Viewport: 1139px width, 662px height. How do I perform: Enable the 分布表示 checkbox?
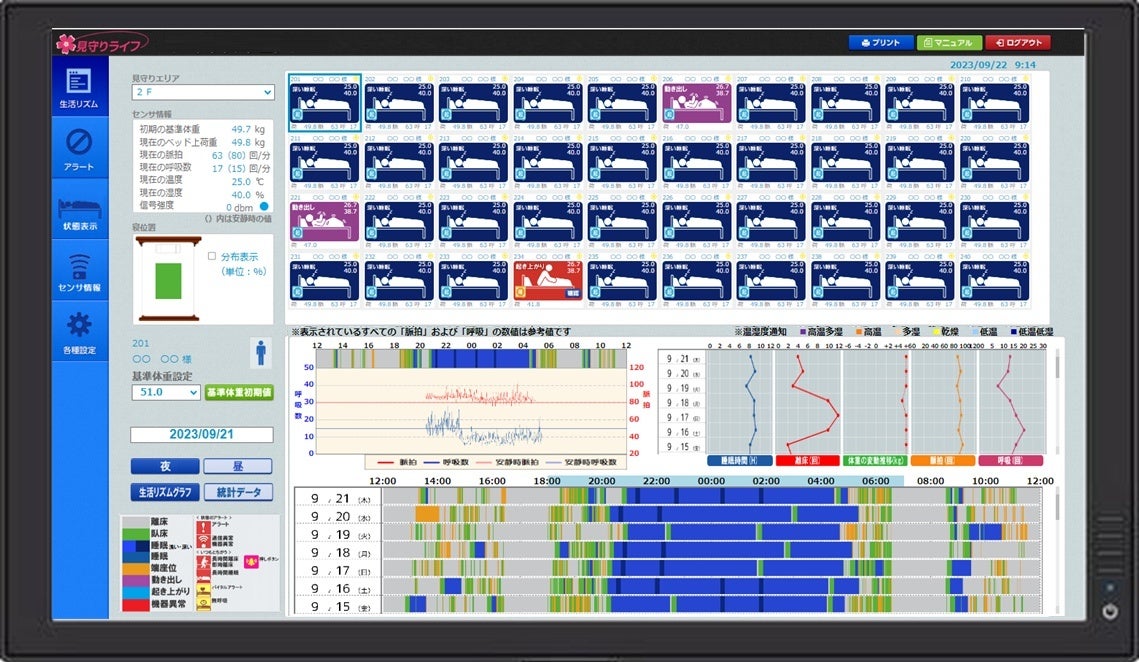pos(212,256)
